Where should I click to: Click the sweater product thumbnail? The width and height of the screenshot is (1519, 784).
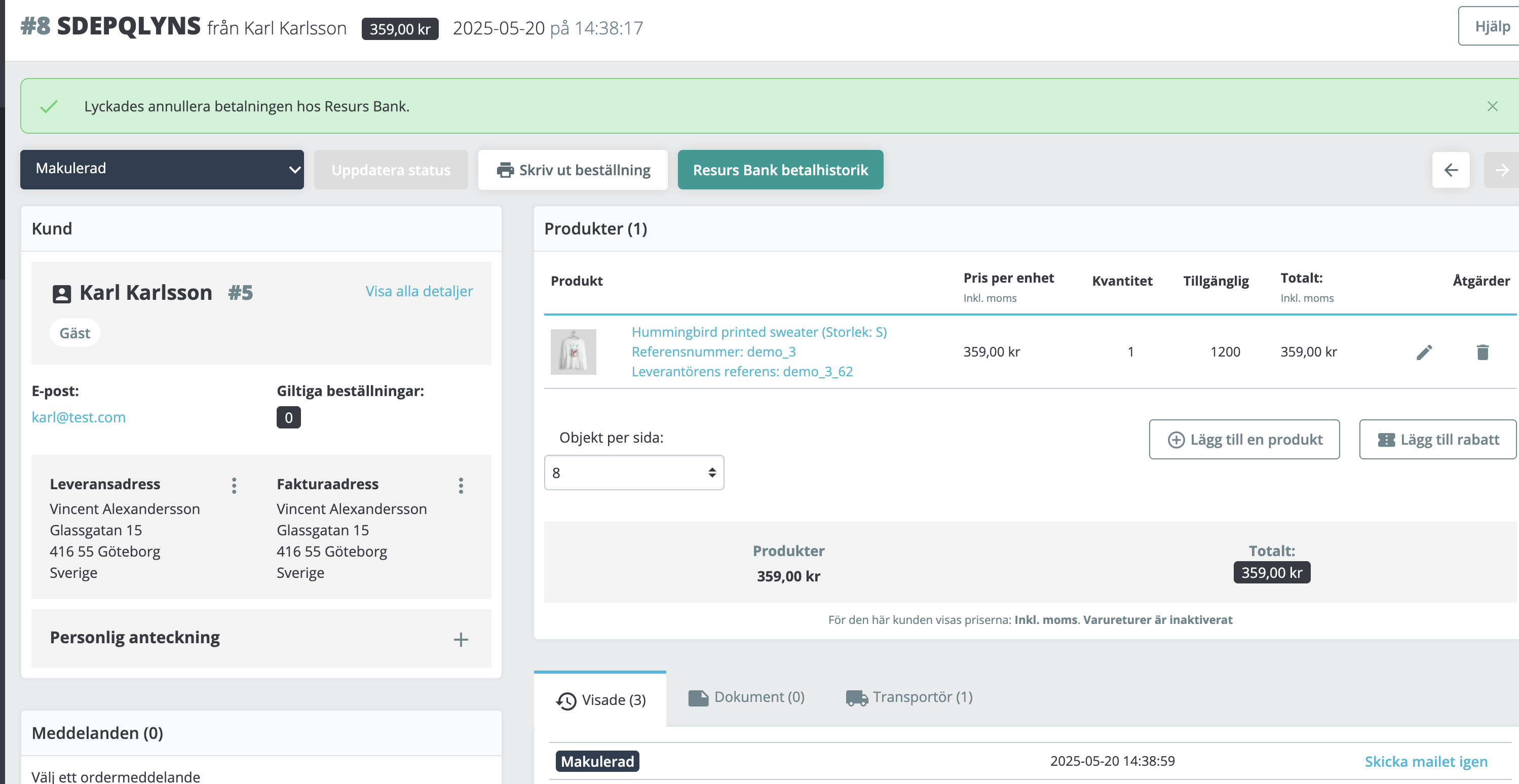point(573,352)
